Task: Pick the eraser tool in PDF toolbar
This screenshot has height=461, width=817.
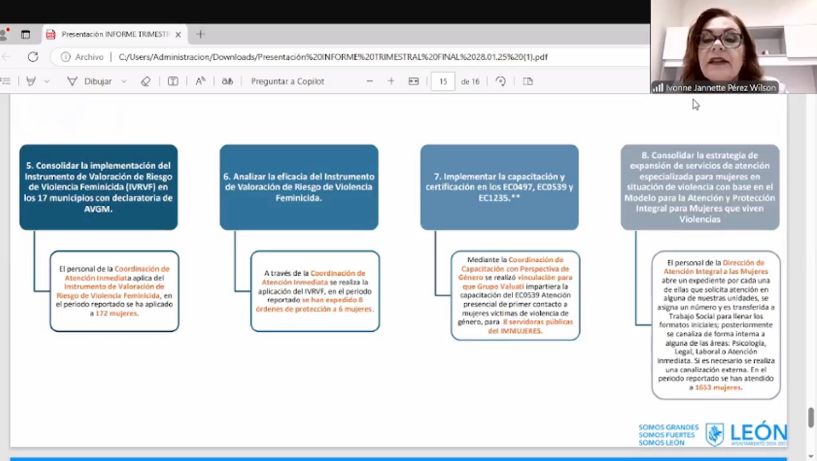Action: 146,81
